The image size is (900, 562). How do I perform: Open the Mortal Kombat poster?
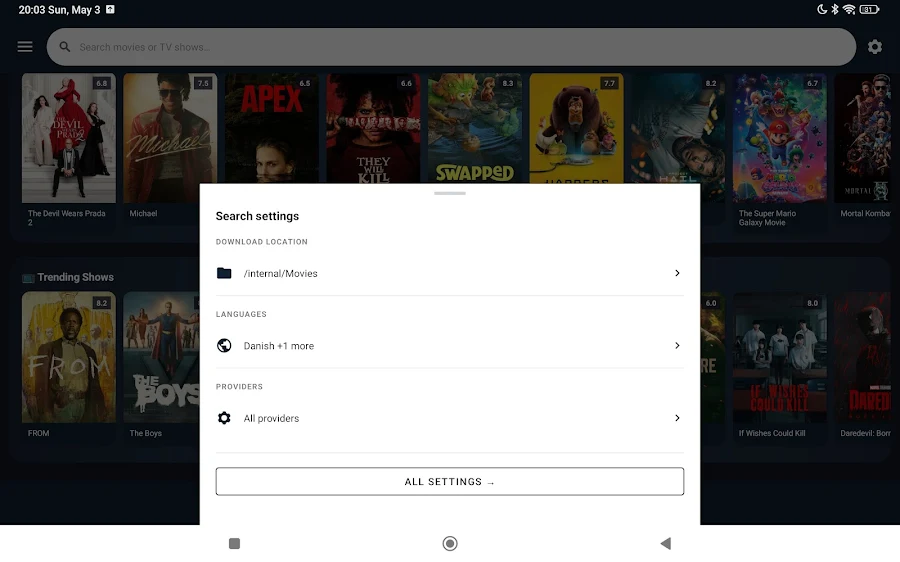point(863,138)
